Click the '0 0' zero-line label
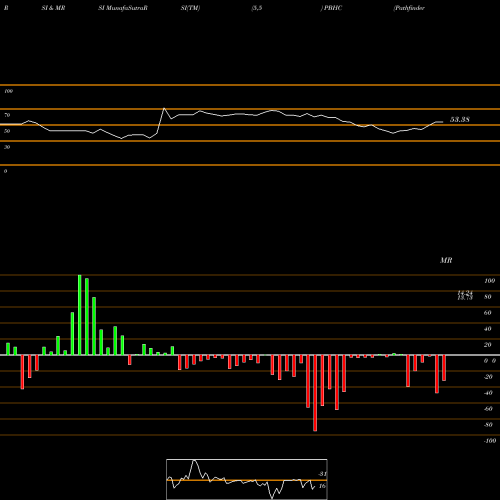This screenshot has width=500, height=500. (490, 361)
